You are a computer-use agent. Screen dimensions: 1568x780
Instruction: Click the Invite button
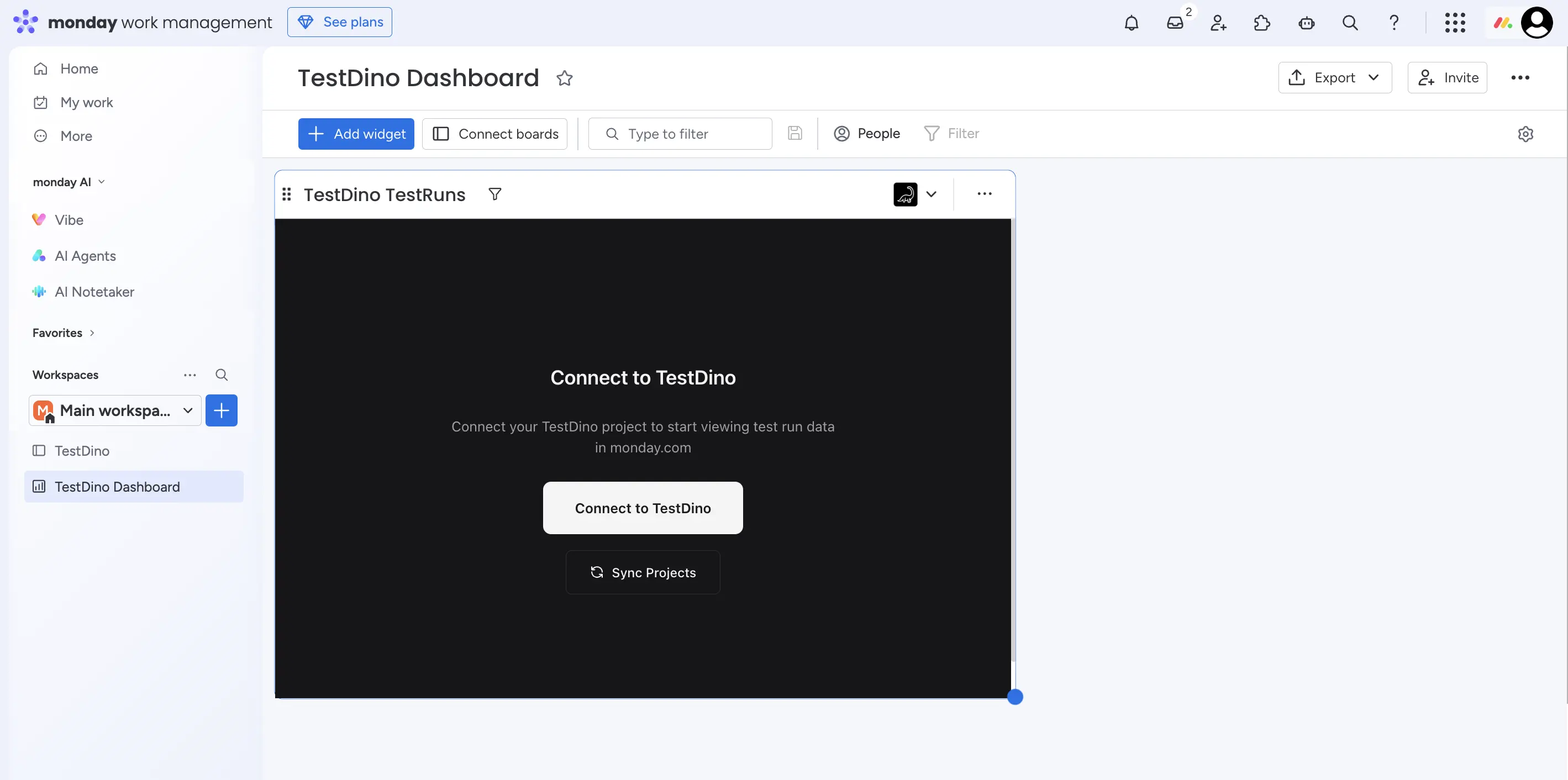pos(1447,77)
